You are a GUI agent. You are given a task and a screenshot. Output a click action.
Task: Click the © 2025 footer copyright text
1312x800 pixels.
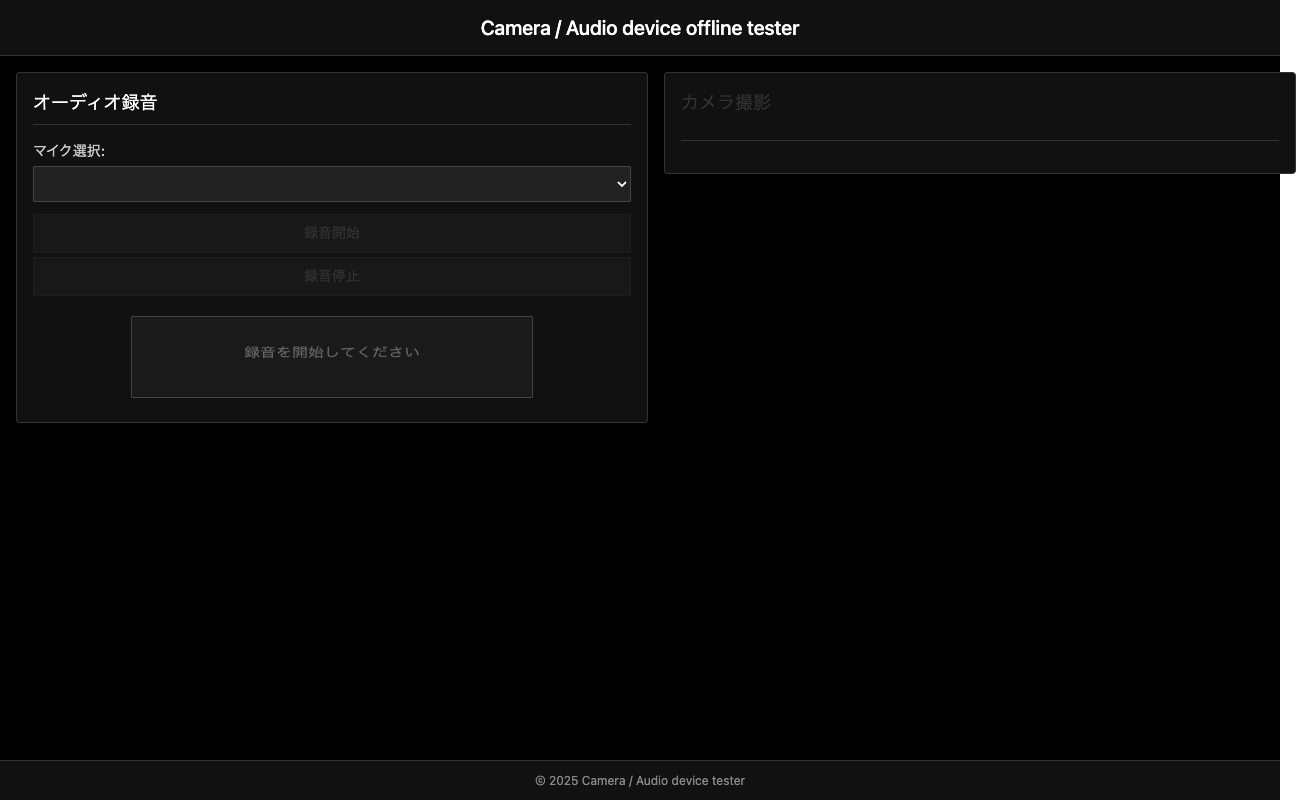click(x=640, y=781)
